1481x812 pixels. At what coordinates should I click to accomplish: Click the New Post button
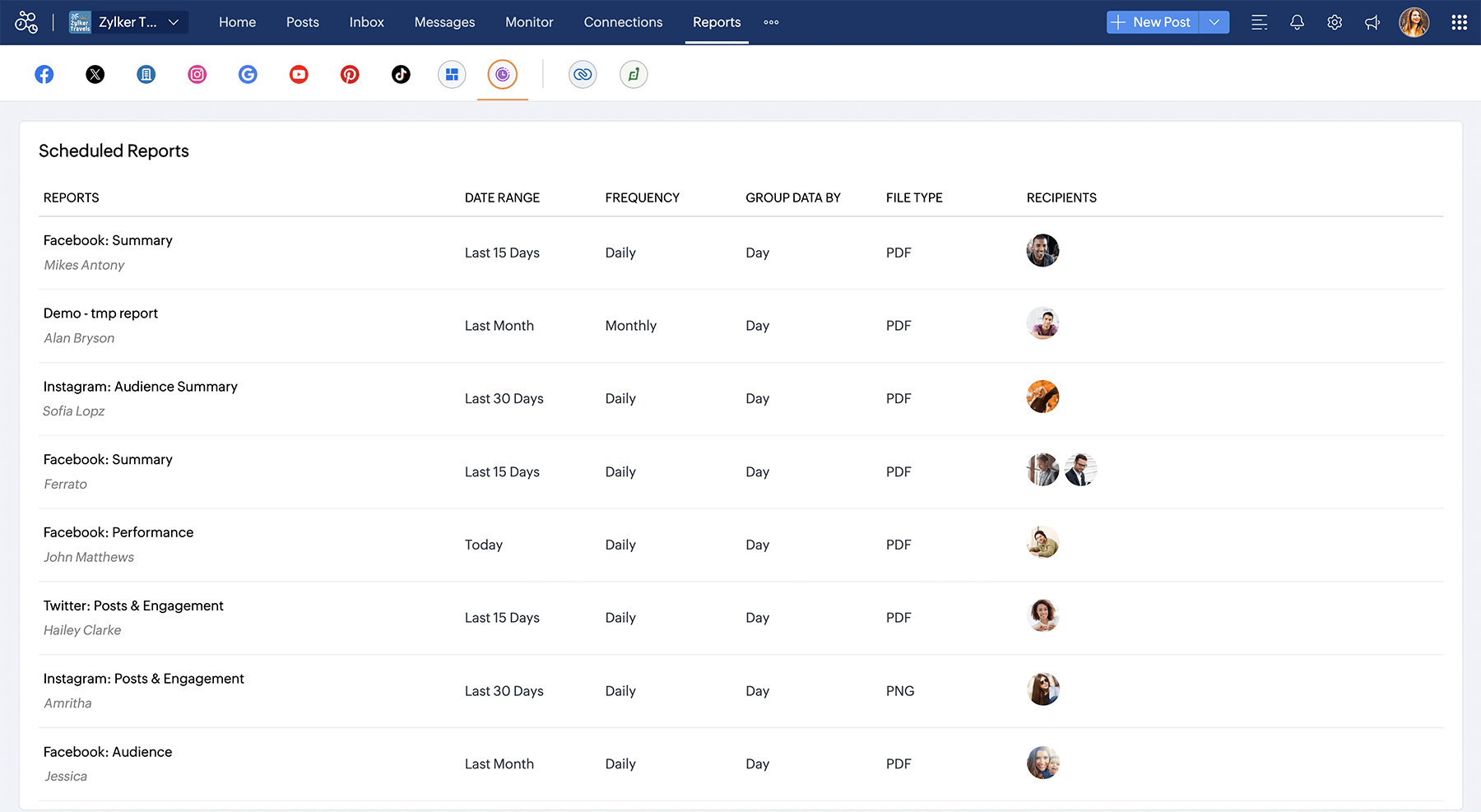click(1153, 22)
